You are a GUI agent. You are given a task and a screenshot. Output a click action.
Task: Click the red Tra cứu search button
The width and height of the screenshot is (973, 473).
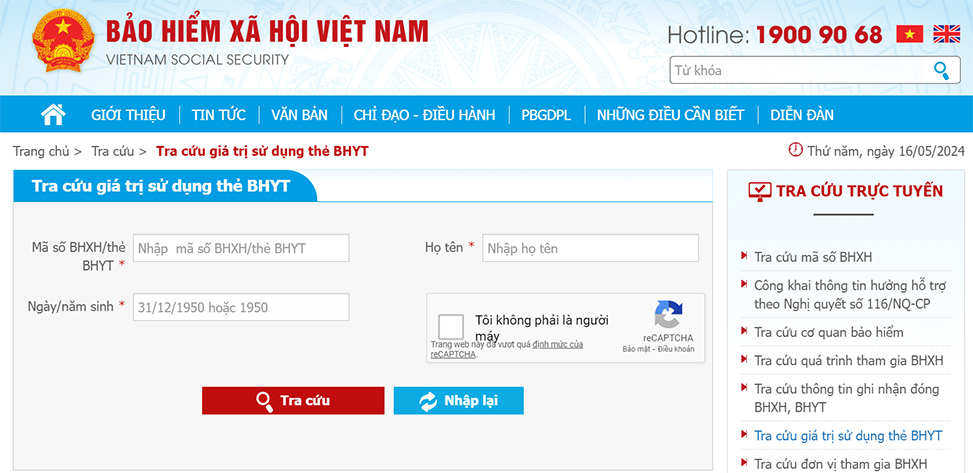pos(293,400)
